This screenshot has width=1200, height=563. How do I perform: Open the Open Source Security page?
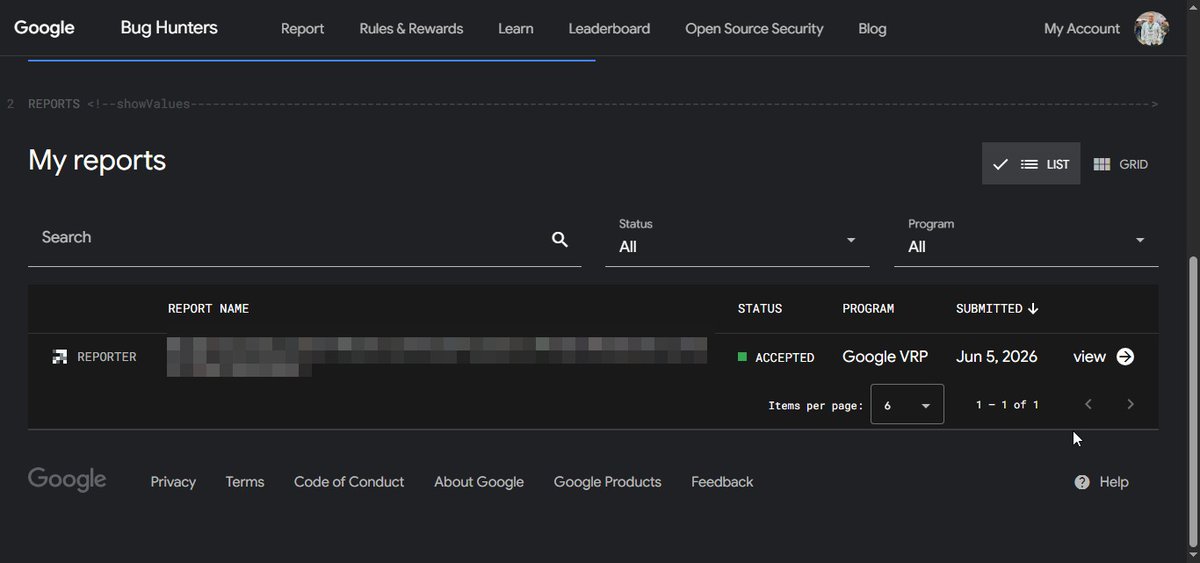point(754,29)
